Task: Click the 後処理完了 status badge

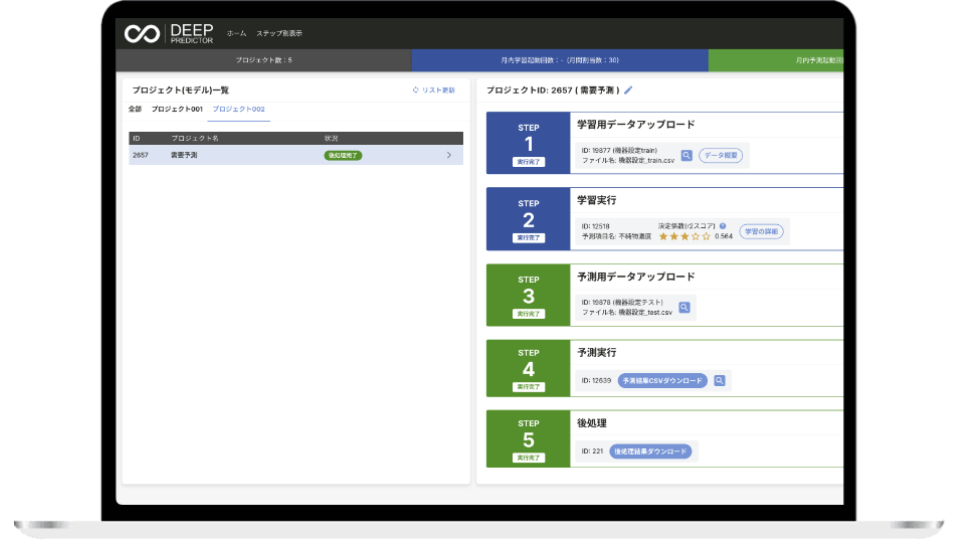Action: click(343, 155)
